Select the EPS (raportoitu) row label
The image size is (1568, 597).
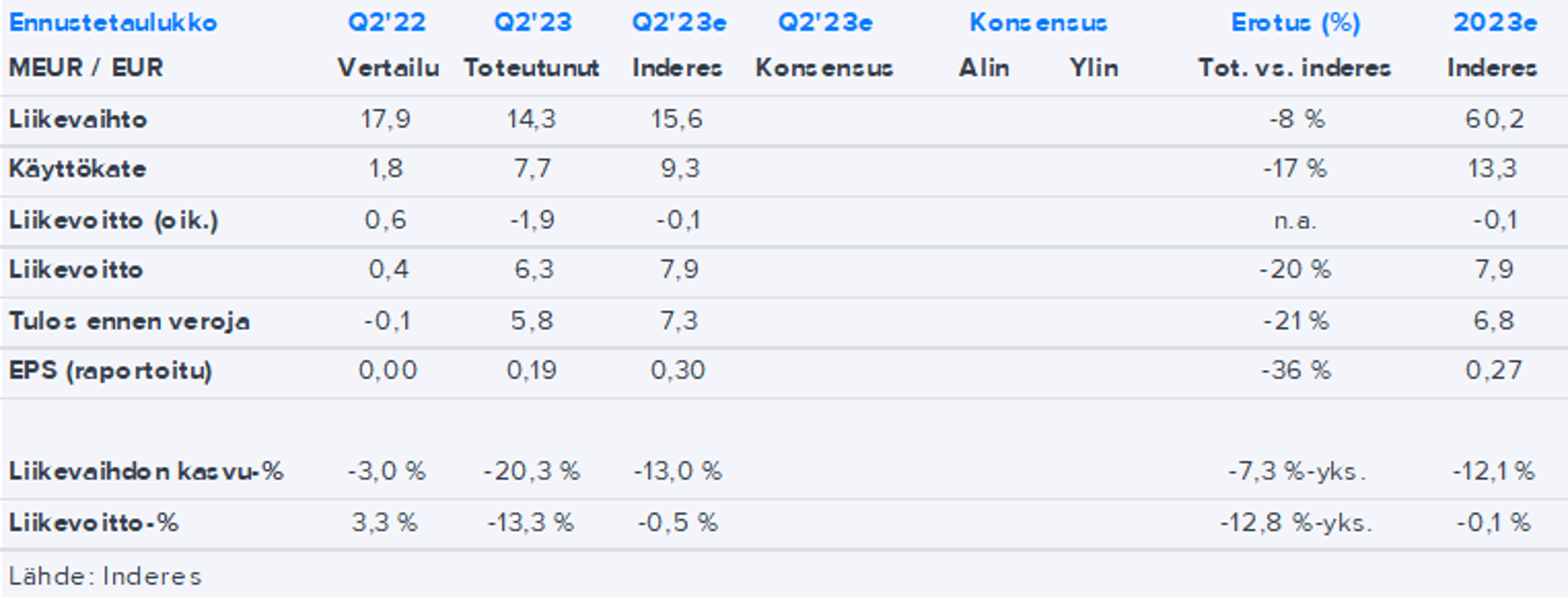click(x=110, y=370)
